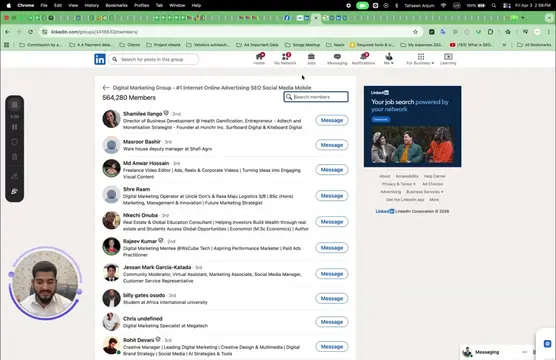The height and width of the screenshot is (360, 556).
Task: Open Get the LinkedIn app link
Action: (x=405, y=200)
